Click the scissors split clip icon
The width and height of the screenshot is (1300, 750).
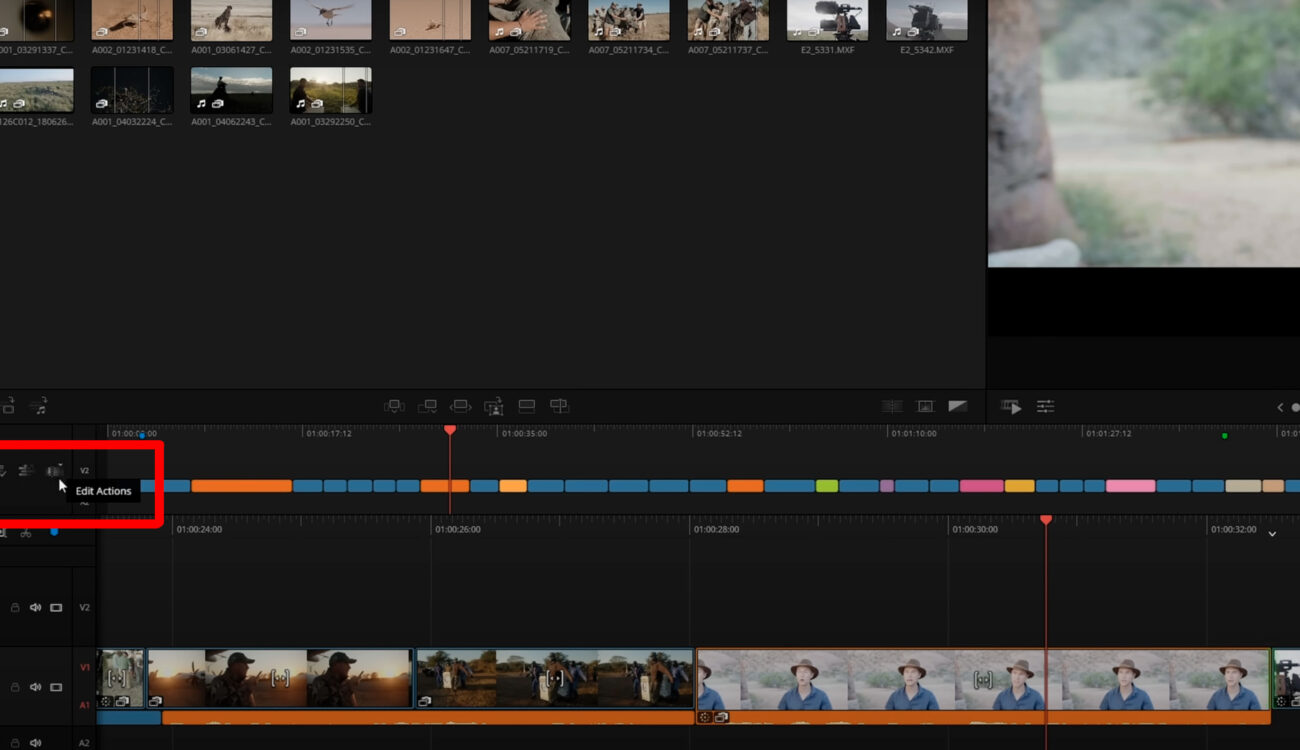(26, 532)
